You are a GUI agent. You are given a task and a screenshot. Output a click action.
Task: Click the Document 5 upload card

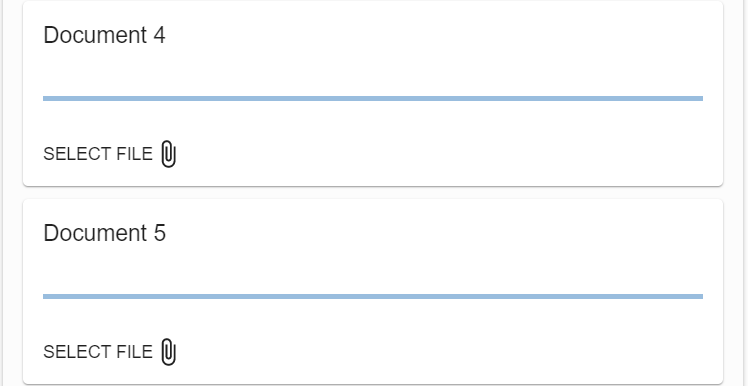click(373, 291)
